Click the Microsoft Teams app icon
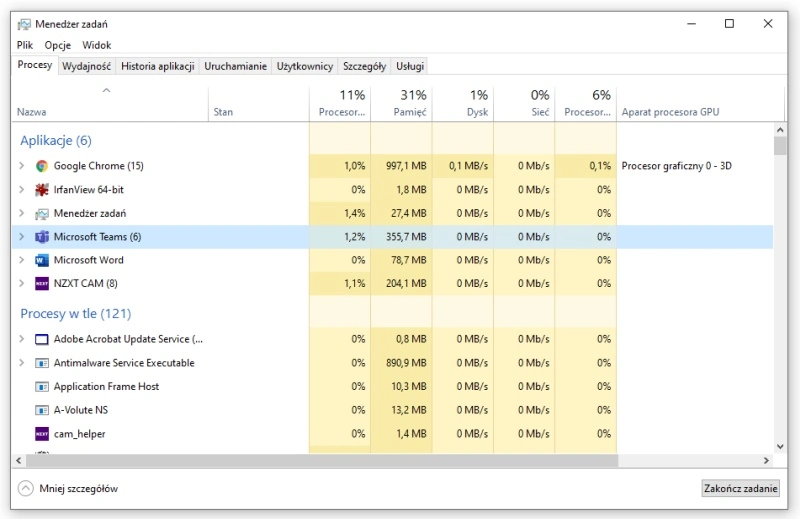Image resolution: width=800 pixels, height=519 pixels. [42, 237]
